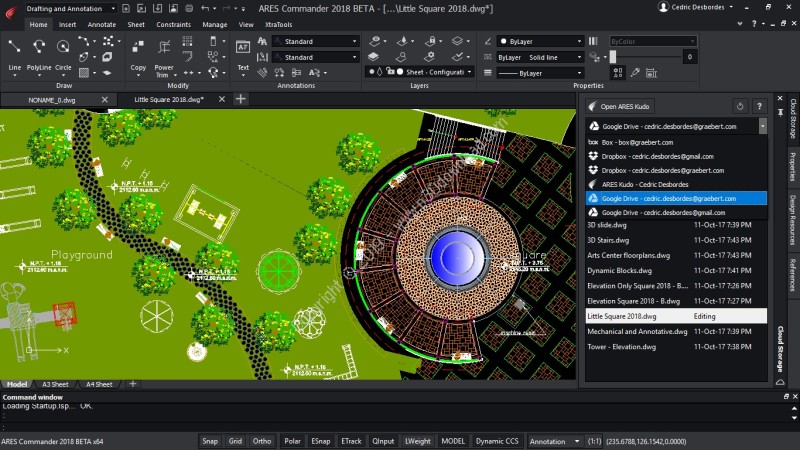
Task: Add a new drawing tab with plus
Action: tap(241, 99)
